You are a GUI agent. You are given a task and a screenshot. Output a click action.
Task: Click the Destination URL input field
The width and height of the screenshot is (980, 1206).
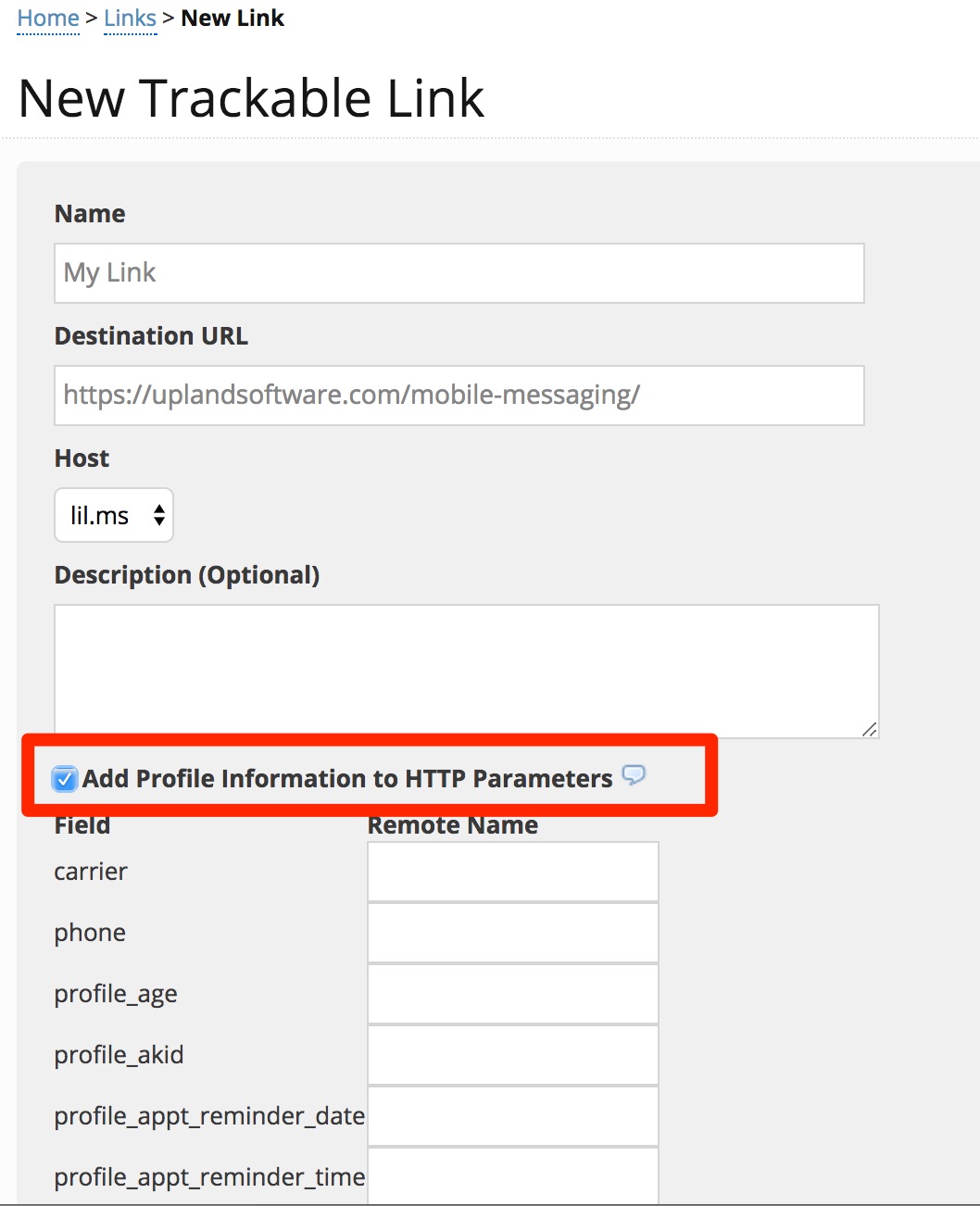click(459, 395)
